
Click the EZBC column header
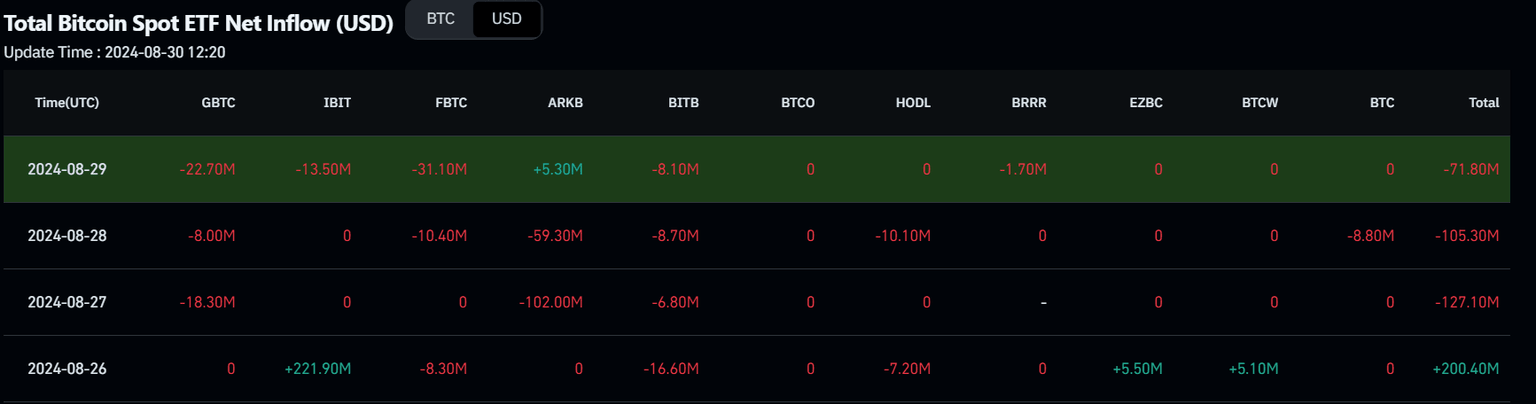(1145, 103)
